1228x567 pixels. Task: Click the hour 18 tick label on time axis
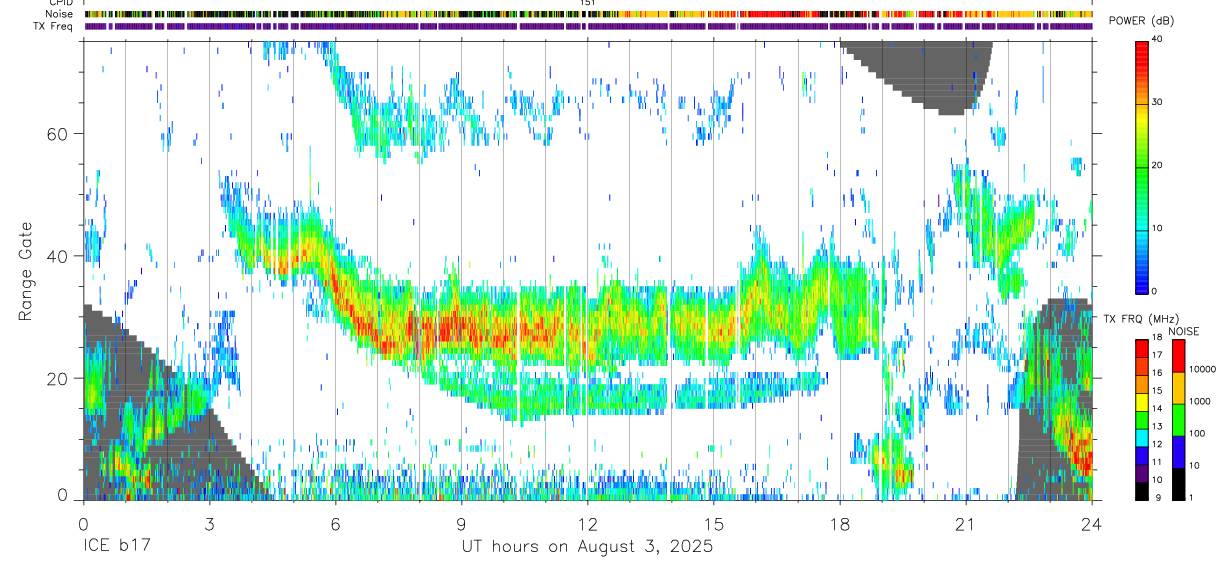click(839, 523)
